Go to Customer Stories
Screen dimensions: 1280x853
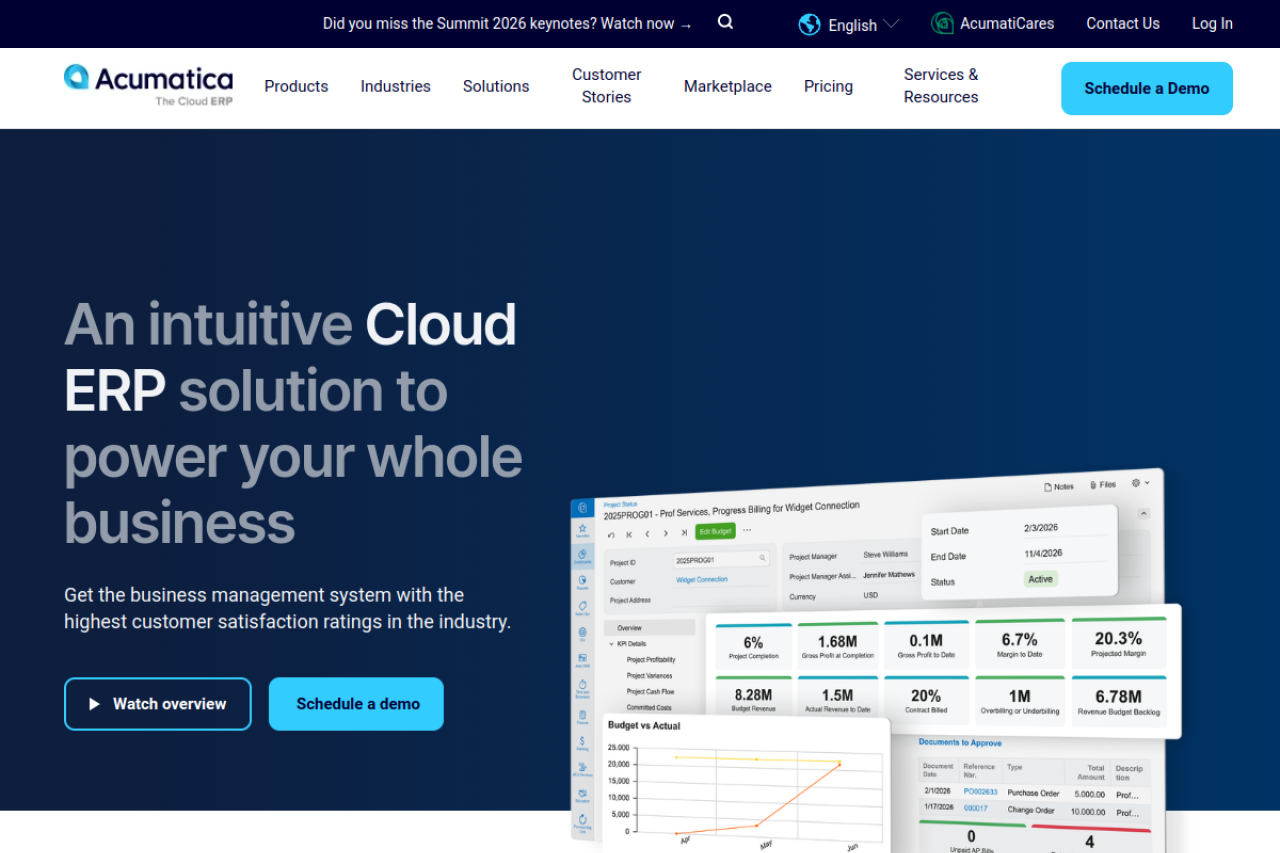point(606,86)
